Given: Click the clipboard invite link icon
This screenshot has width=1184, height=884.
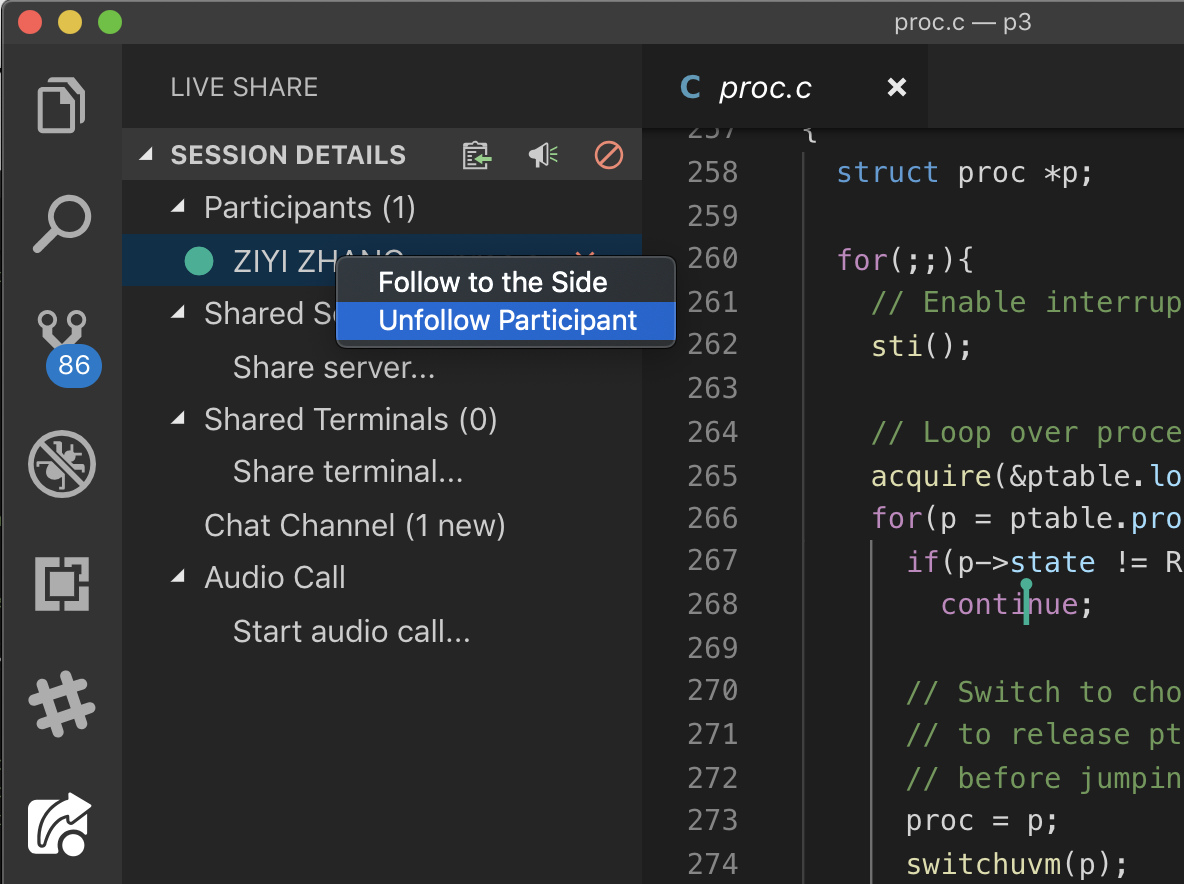Looking at the screenshot, I should click(x=477, y=156).
